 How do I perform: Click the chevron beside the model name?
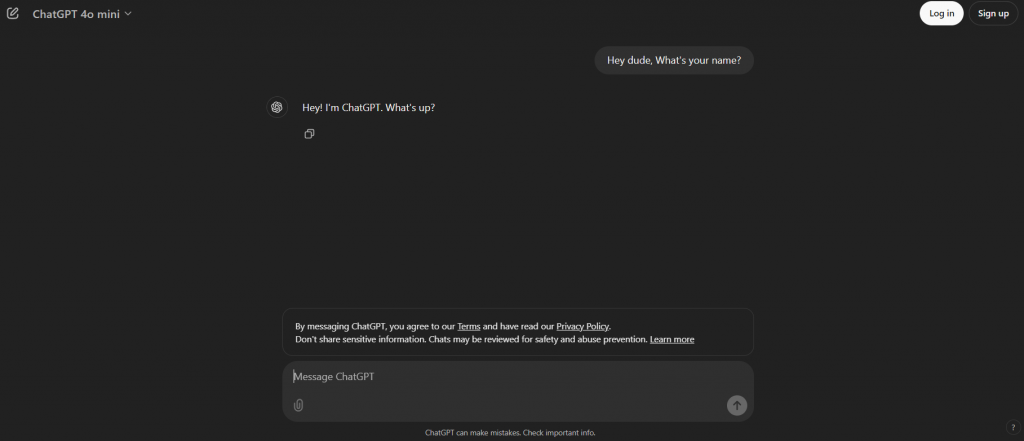(128, 14)
